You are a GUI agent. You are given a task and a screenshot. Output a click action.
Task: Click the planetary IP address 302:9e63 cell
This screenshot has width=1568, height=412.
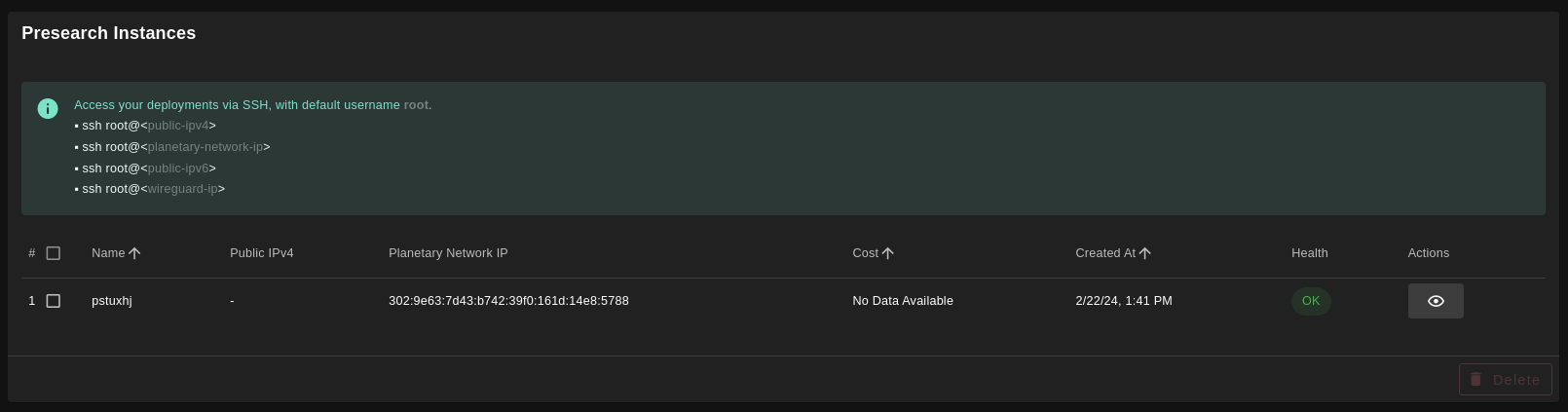tap(508, 301)
